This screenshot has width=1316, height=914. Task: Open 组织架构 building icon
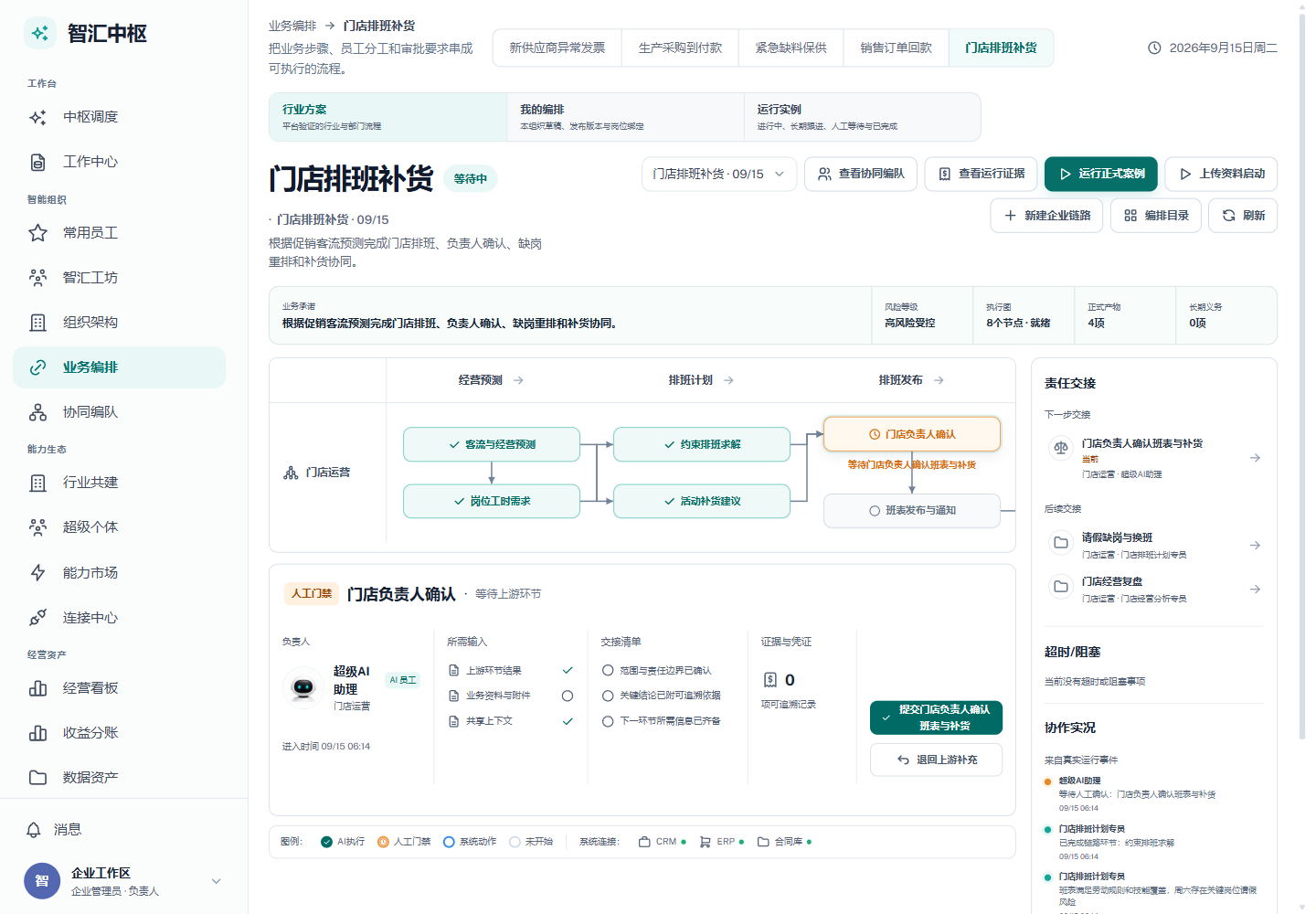pyautogui.click(x=37, y=323)
